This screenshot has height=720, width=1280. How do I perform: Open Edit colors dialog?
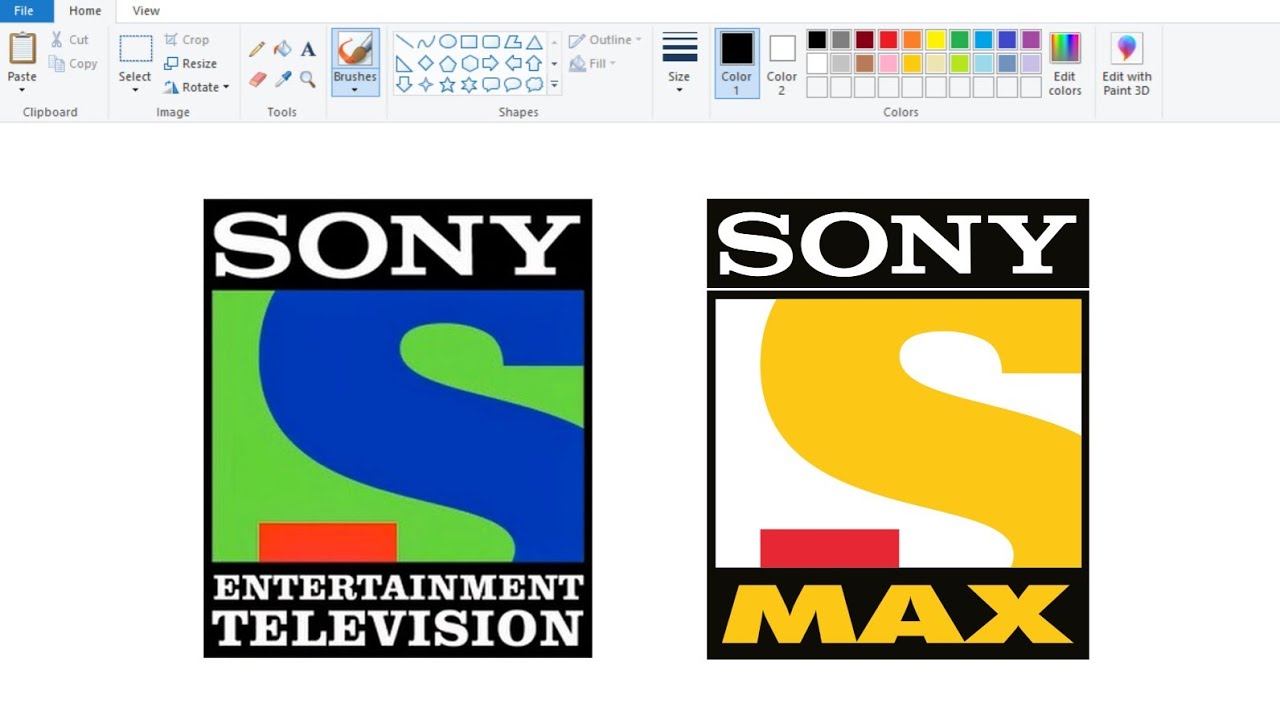pos(1065,63)
